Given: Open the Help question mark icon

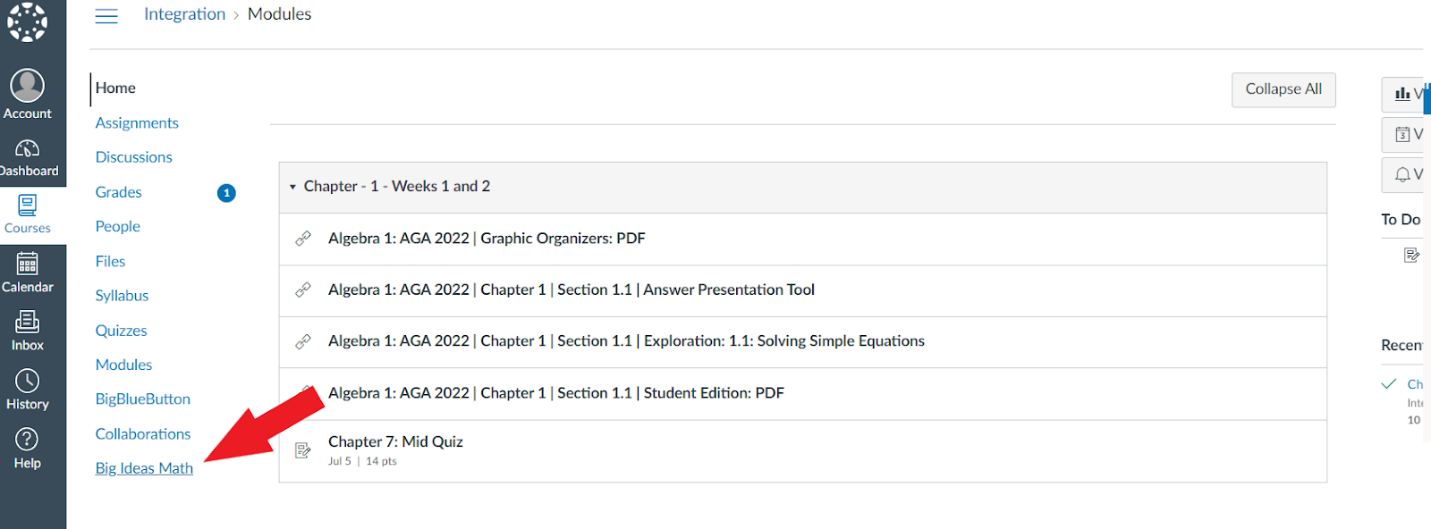Looking at the screenshot, I should [x=27, y=439].
